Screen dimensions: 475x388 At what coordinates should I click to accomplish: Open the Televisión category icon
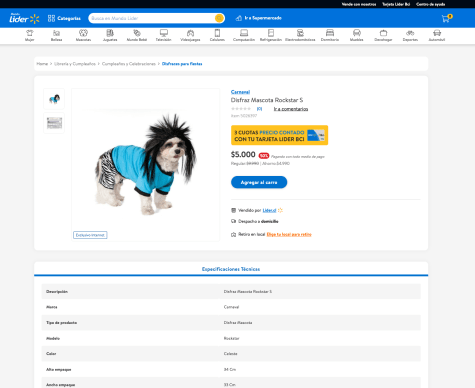(x=163, y=35)
